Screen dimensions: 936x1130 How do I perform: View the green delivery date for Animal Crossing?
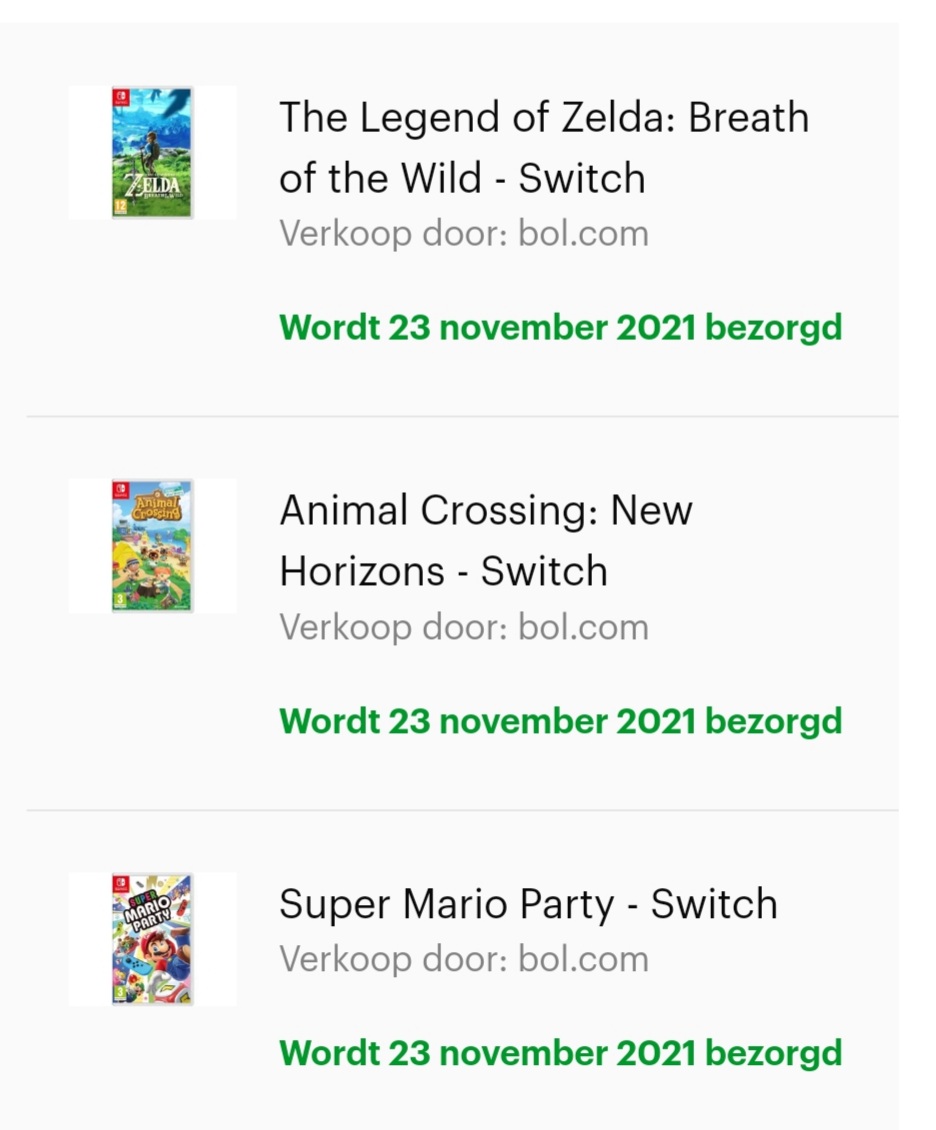[560, 721]
